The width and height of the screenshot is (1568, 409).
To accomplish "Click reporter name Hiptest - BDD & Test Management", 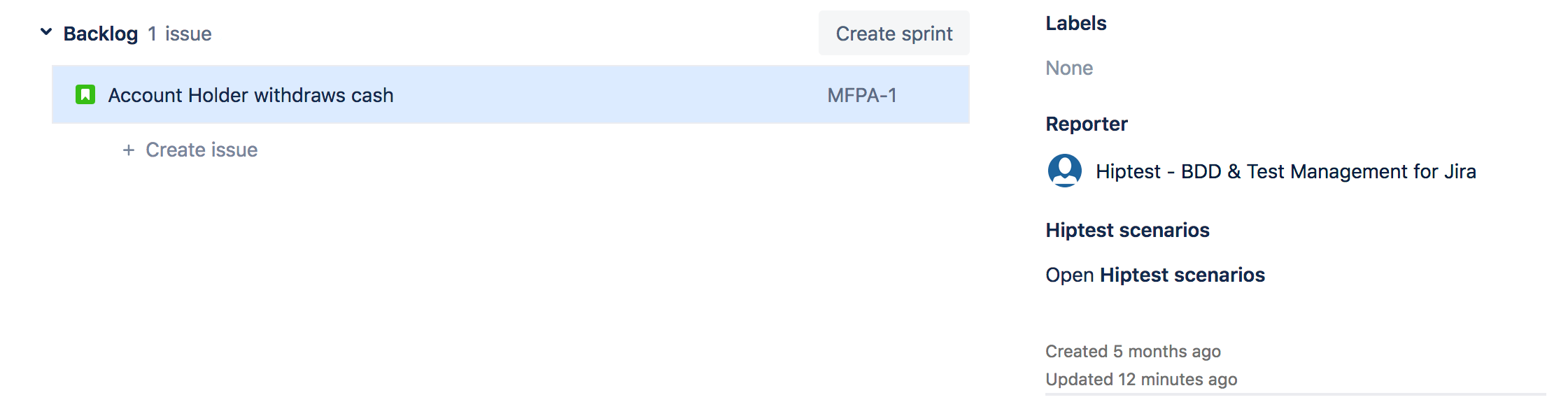I will (1286, 171).
